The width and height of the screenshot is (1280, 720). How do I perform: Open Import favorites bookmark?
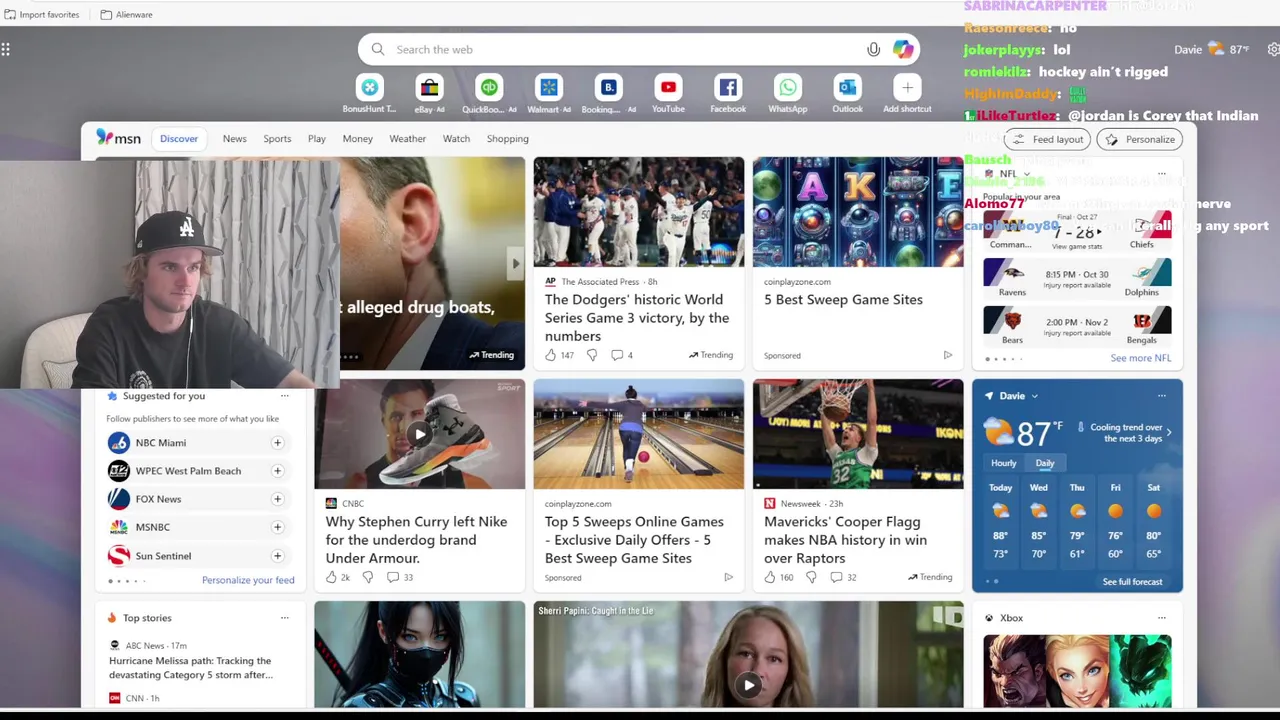(x=41, y=14)
